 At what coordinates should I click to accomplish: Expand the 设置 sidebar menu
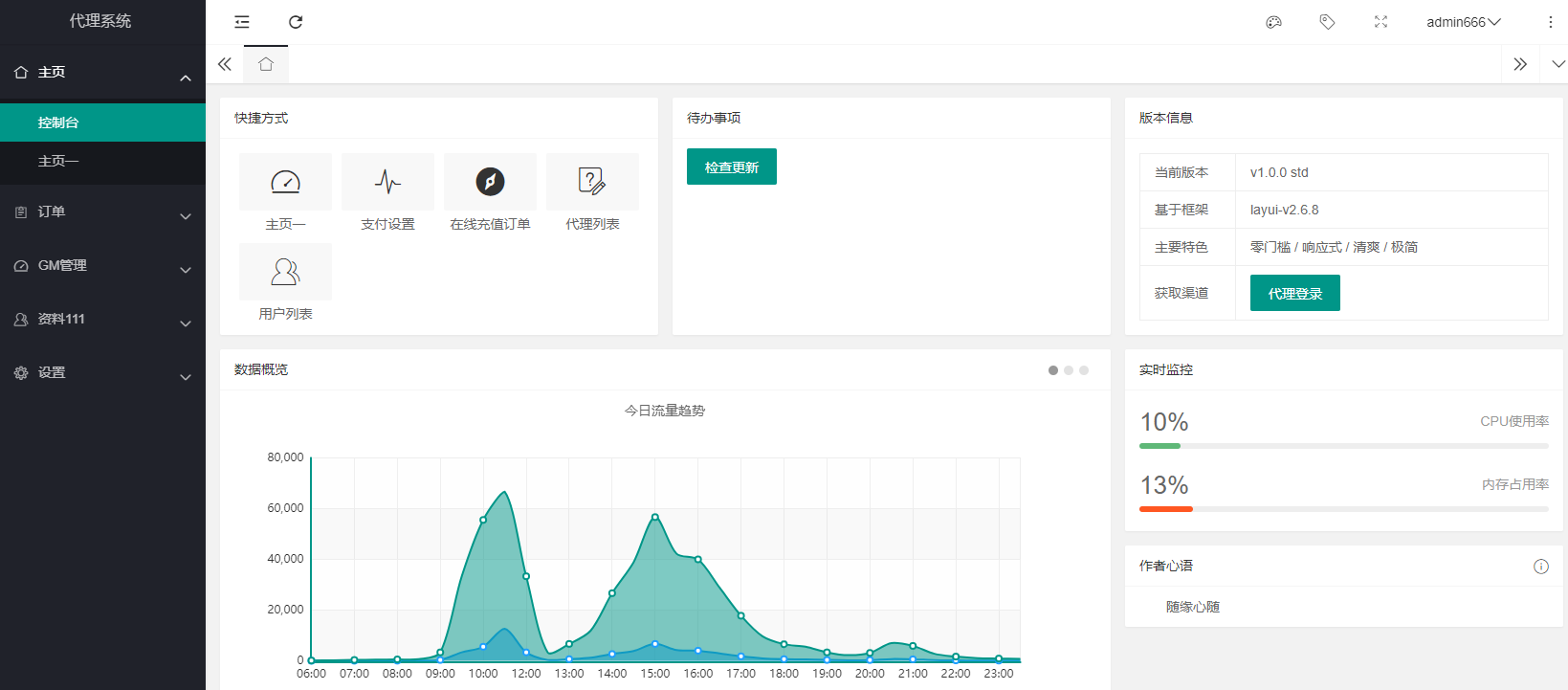[x=102, y=373]
